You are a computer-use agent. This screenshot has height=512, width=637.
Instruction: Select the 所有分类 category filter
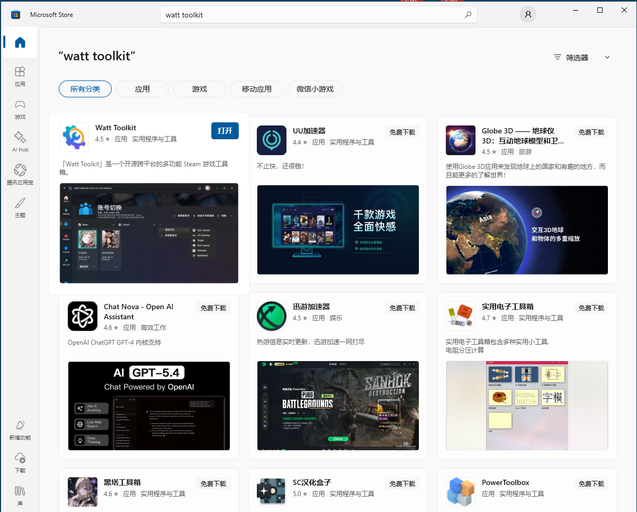[x=85, y=89]
